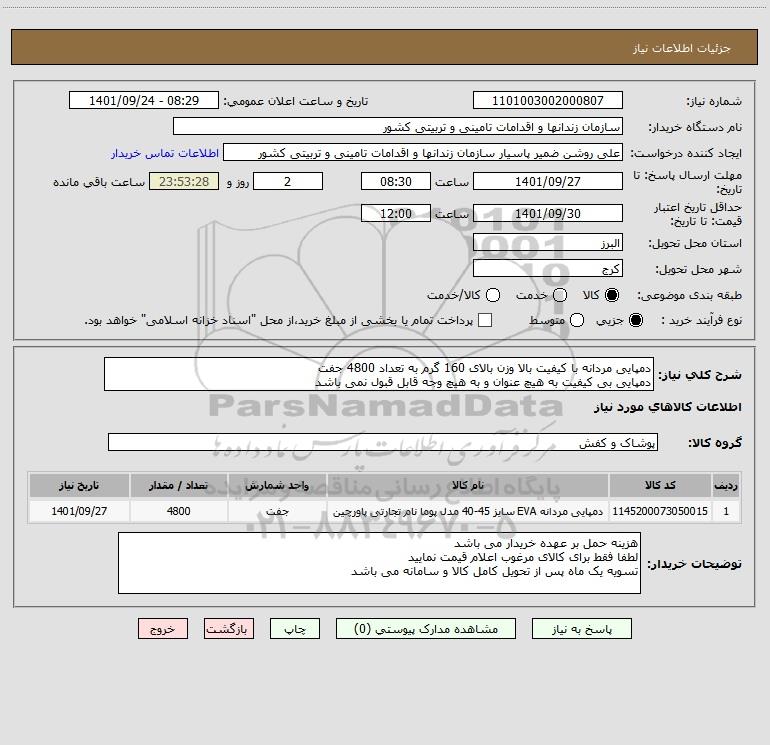This screenshot has width=770, height=745.
Task: Click the delivery province field البرز
Action: point(548,243)
